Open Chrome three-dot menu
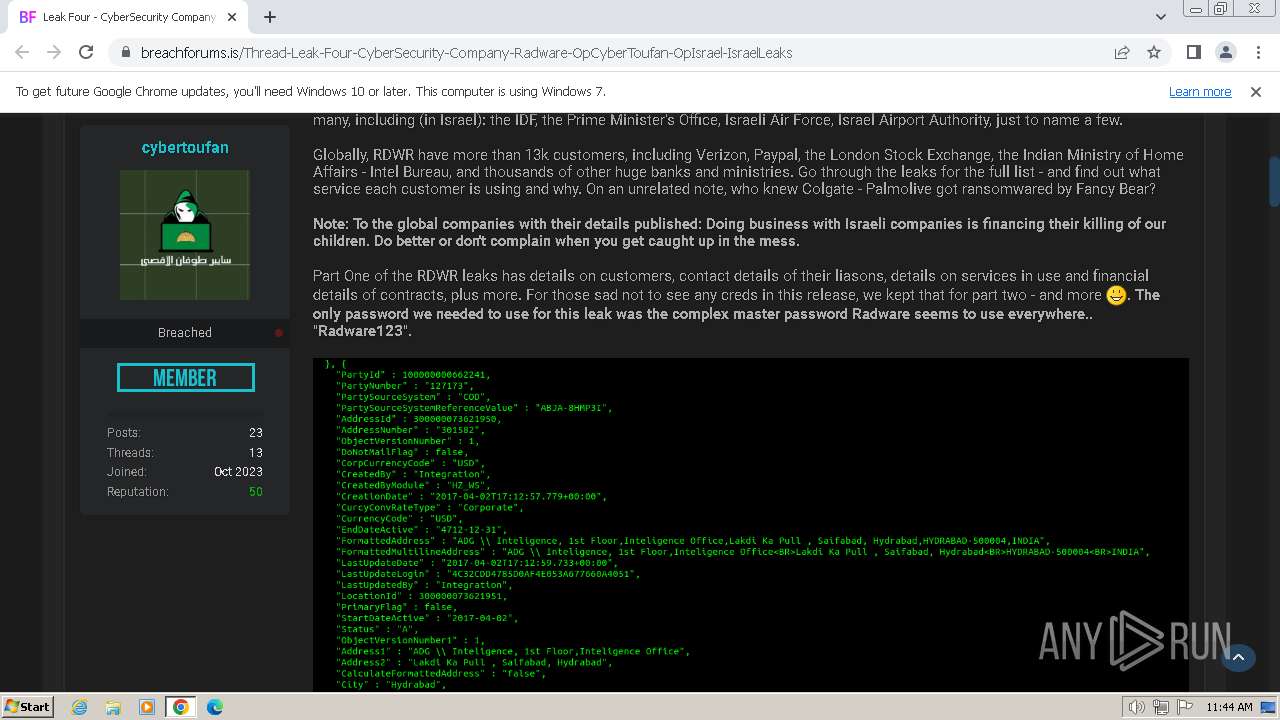 pyautogui.click(x=1257, y=53)
